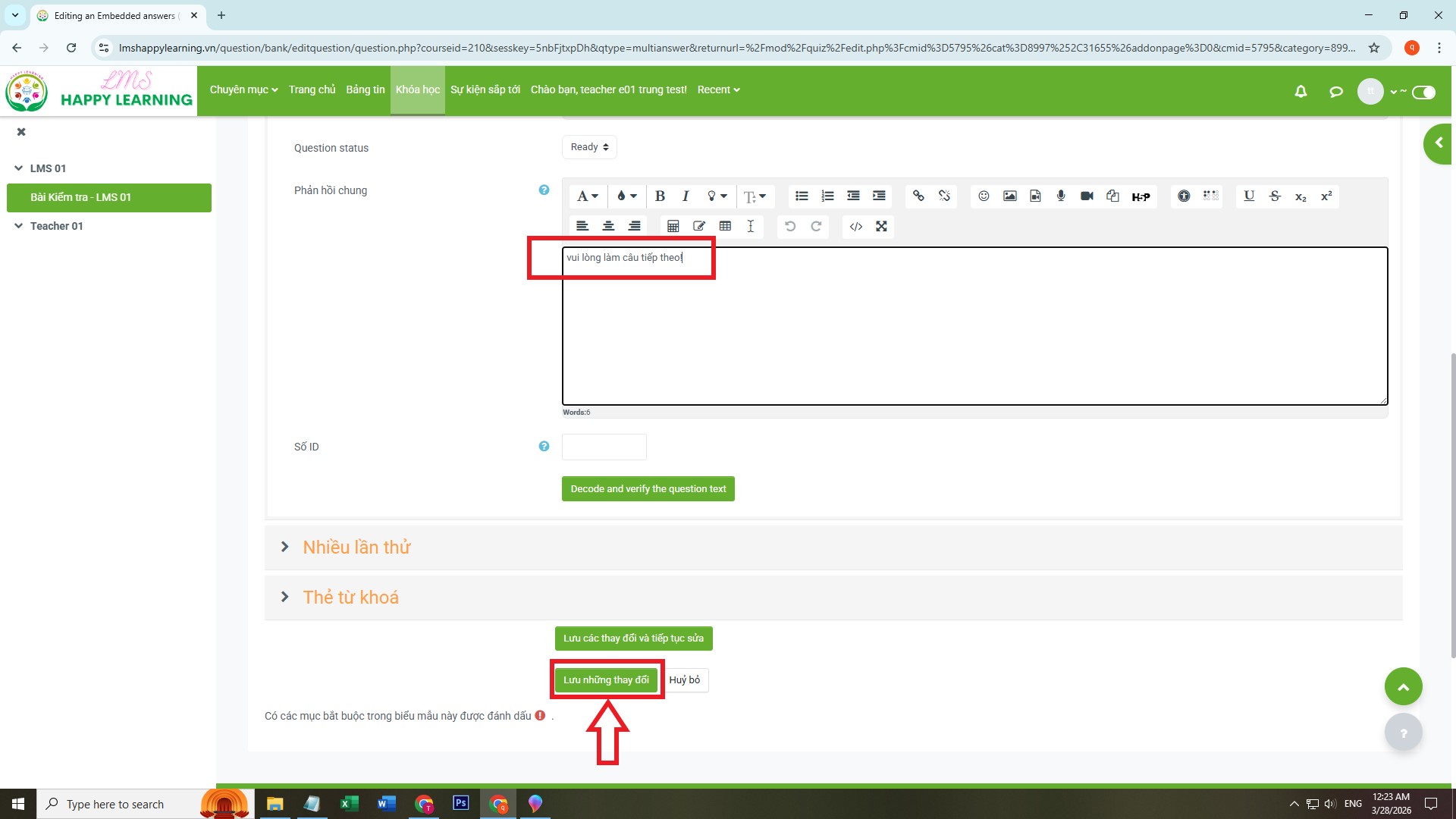Open the Question status dropdown
Image resolution: width=1456 pixels, height=819 pixels.
pyautogui.click(x=589, y=147)
